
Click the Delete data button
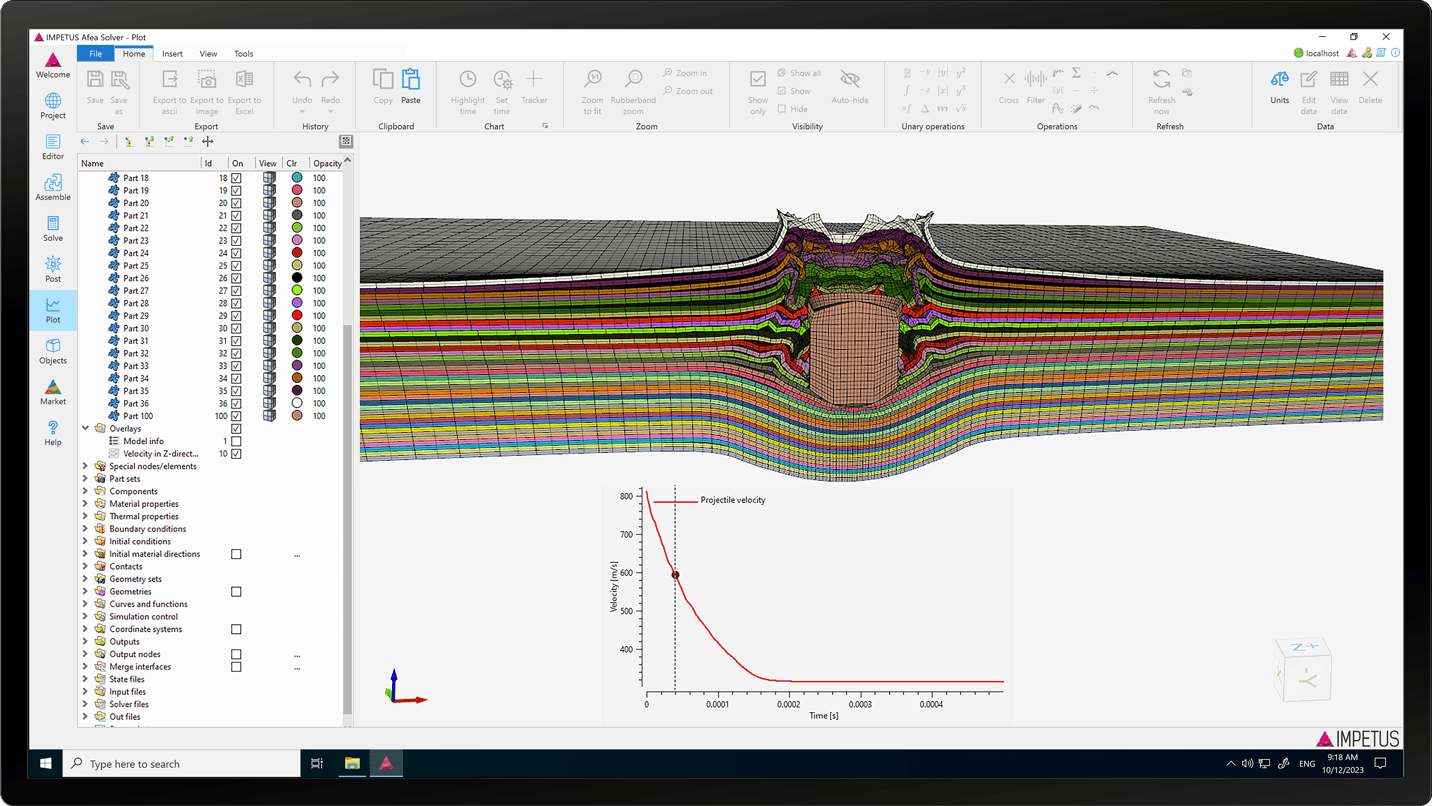coord(1370,86)
